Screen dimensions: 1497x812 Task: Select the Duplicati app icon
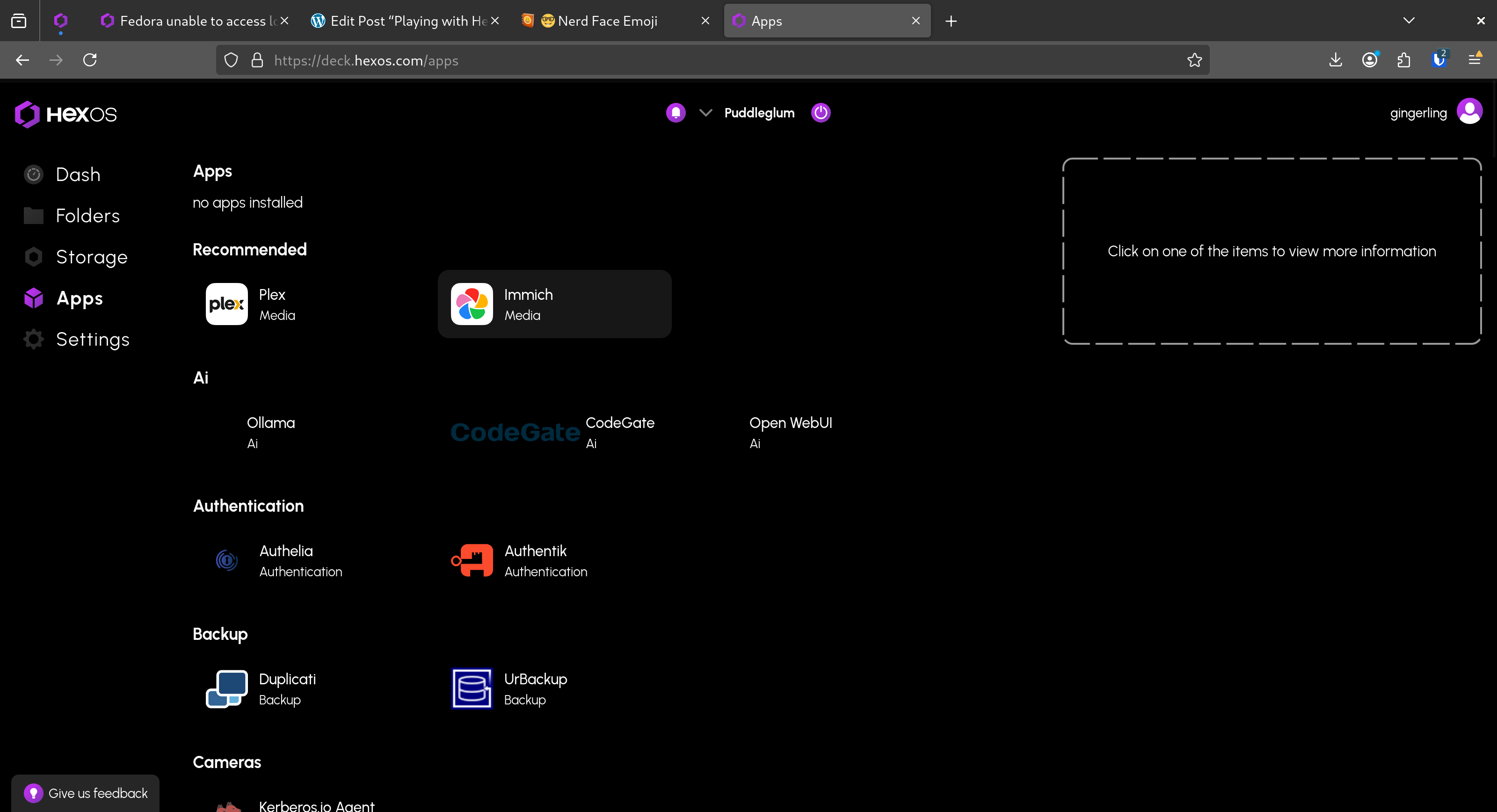tap(226, 689)
